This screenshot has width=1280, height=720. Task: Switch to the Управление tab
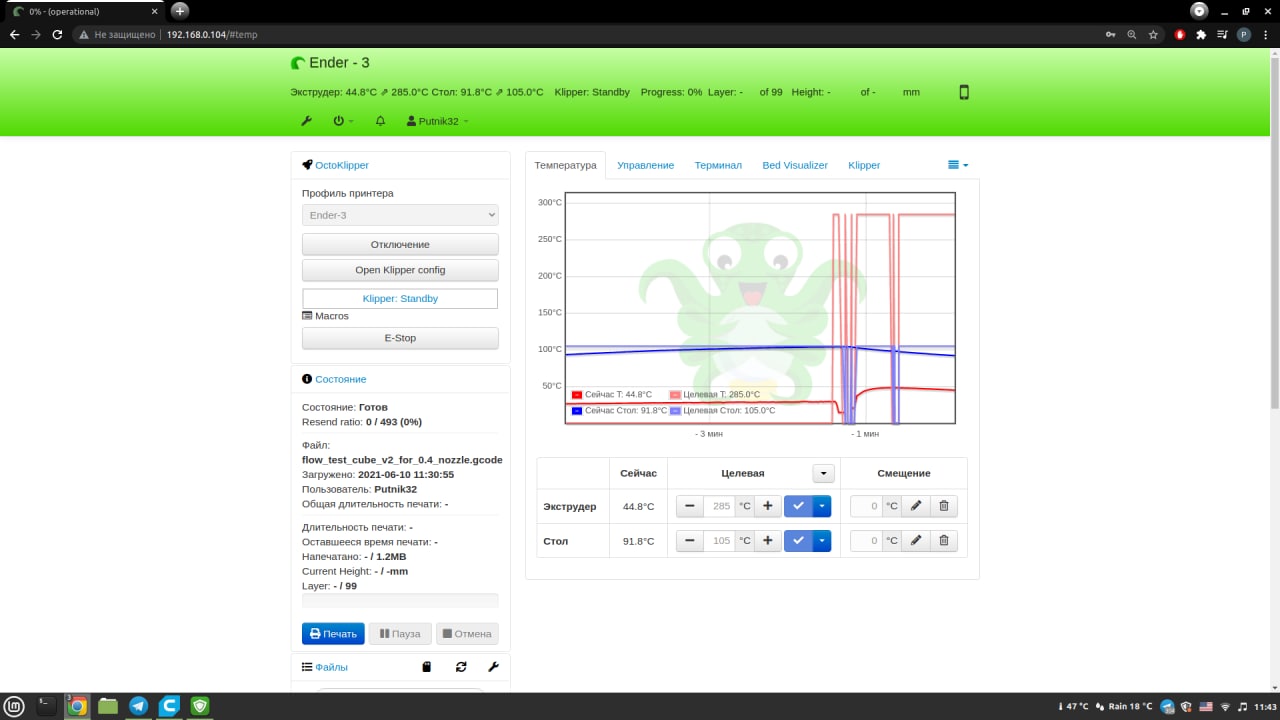(x=646, y=165)
